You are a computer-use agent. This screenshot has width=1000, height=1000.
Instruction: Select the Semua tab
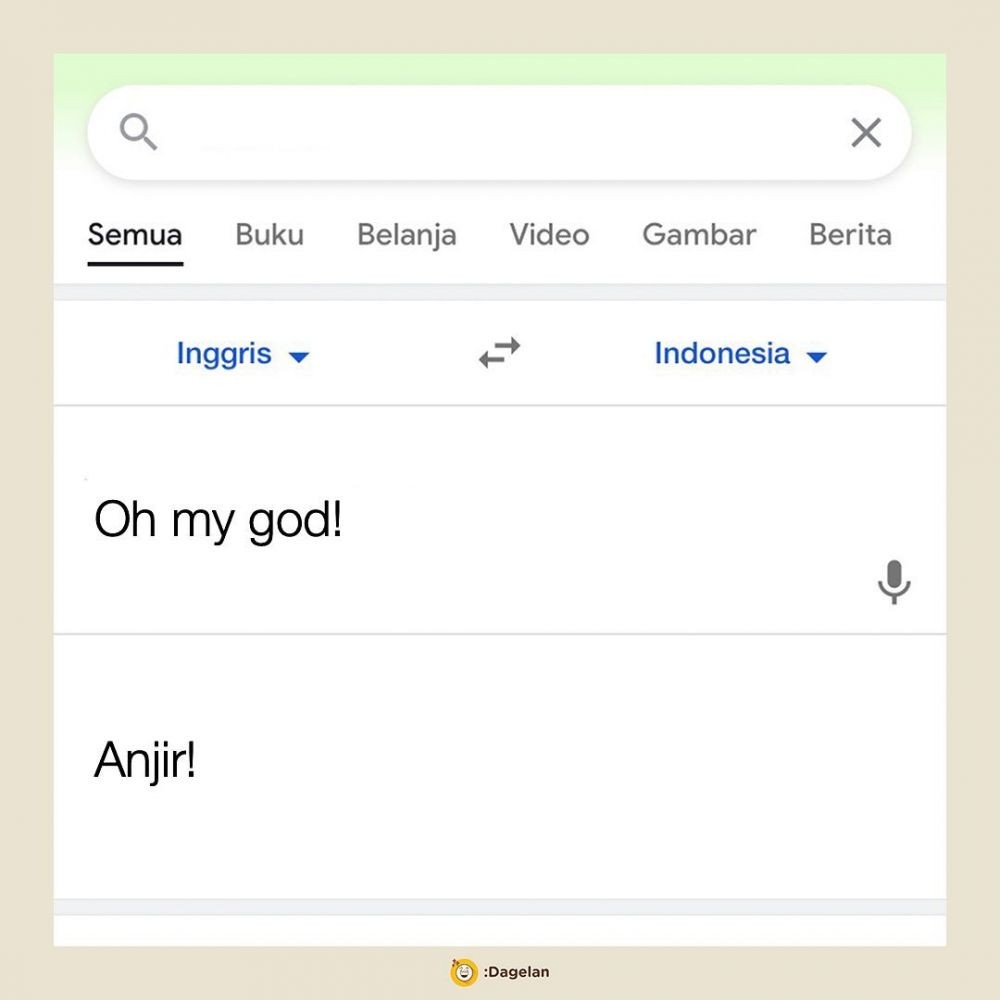(x=135, y=235)
